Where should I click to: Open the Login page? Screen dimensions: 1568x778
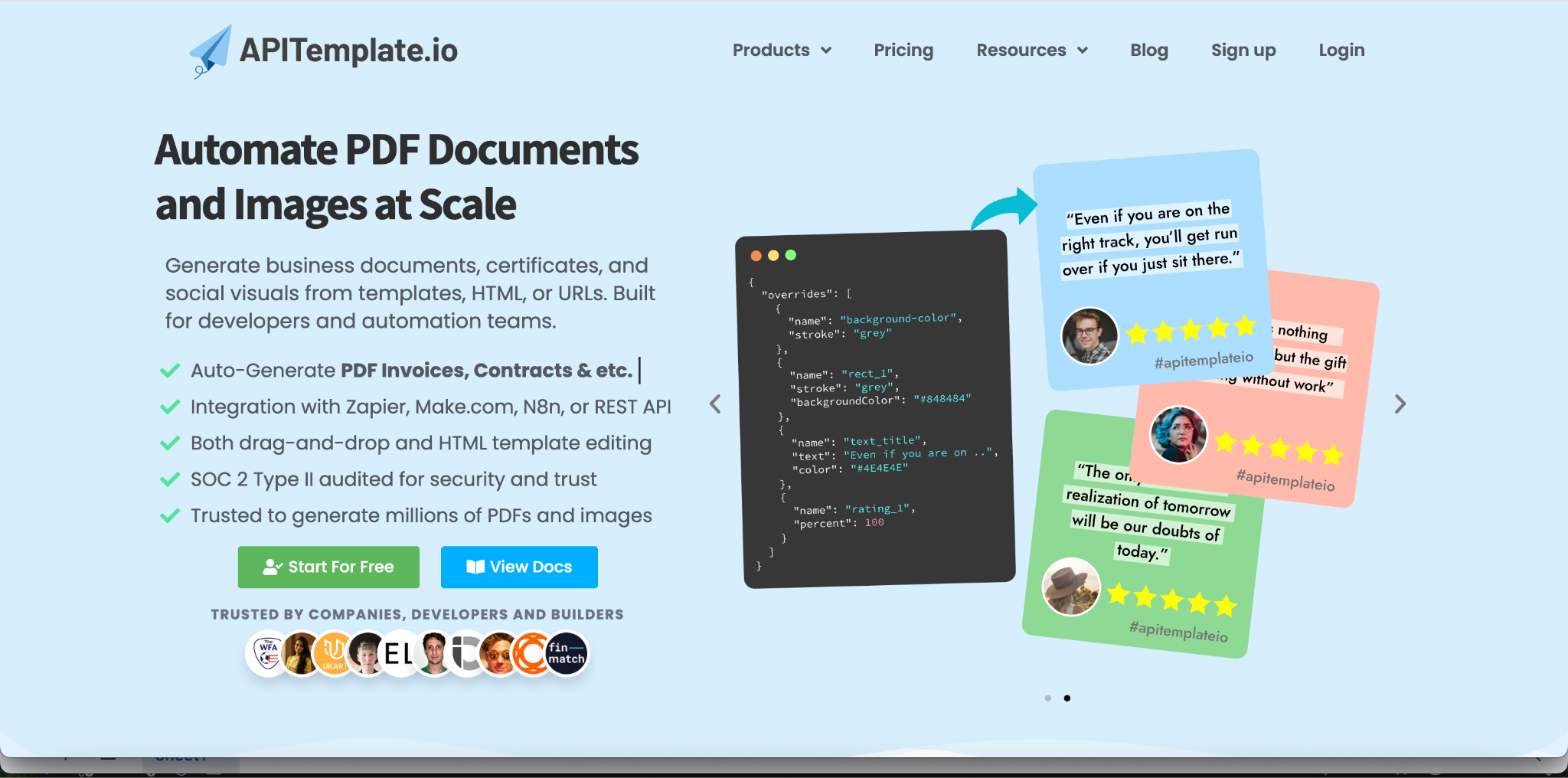pos(1341,51)
